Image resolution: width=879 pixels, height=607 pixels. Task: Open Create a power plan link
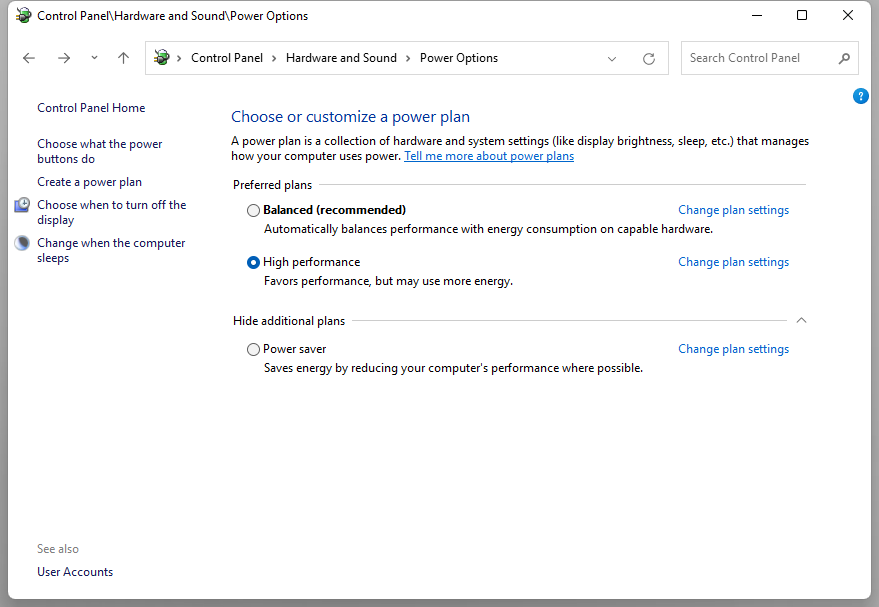click(x=89, y=182)
